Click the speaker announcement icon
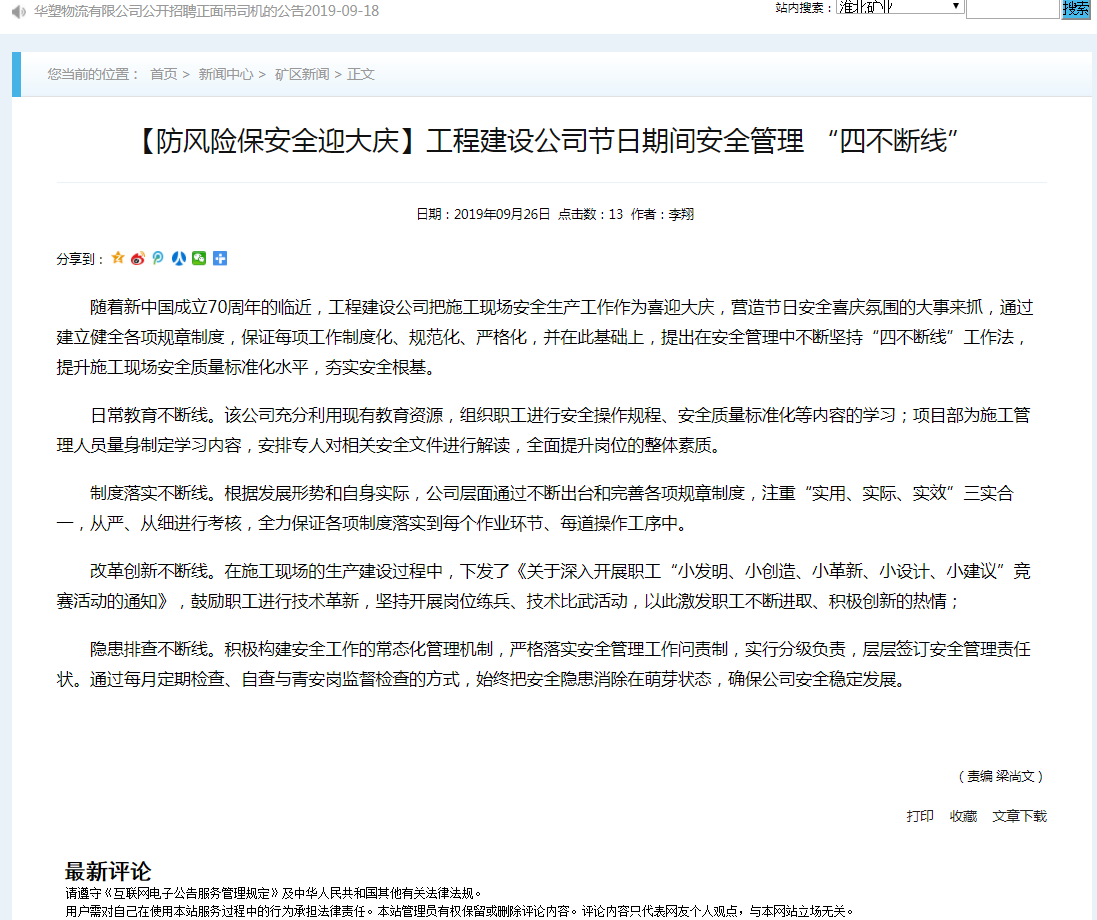Viewport: 1097px width, 920px height. pos(18,11)
